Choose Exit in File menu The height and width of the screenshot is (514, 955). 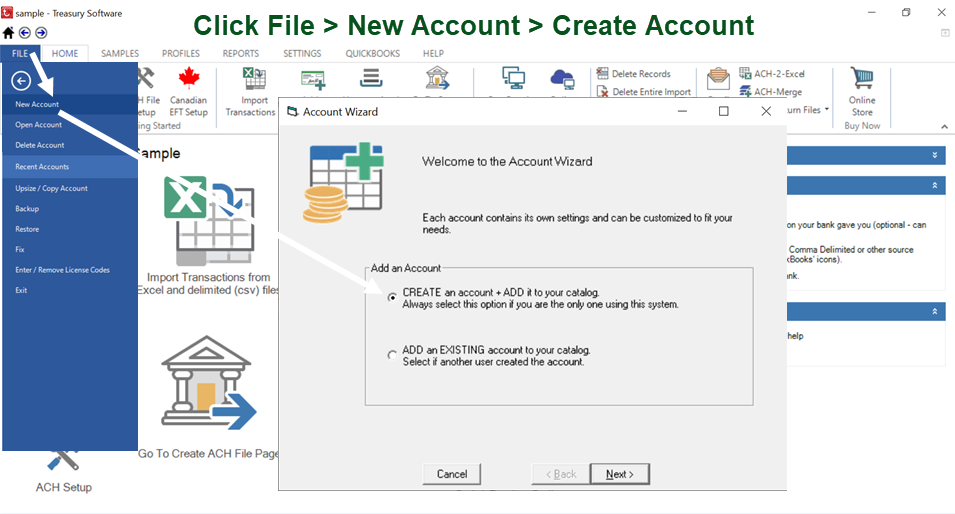pyautogui.click(x=70, y=290)
